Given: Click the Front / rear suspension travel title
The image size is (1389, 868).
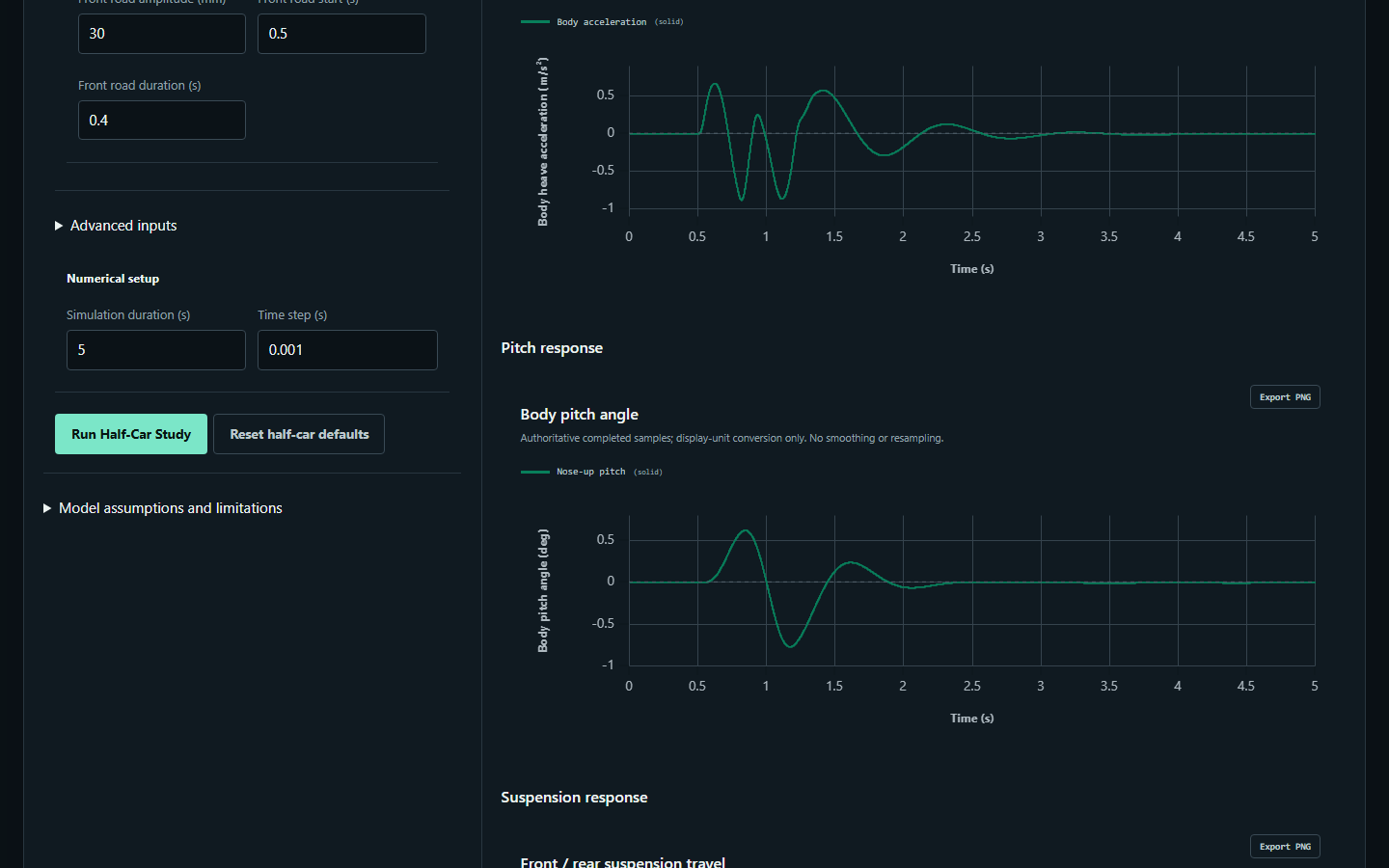Looking at the screenshot, I should (622, 861).
